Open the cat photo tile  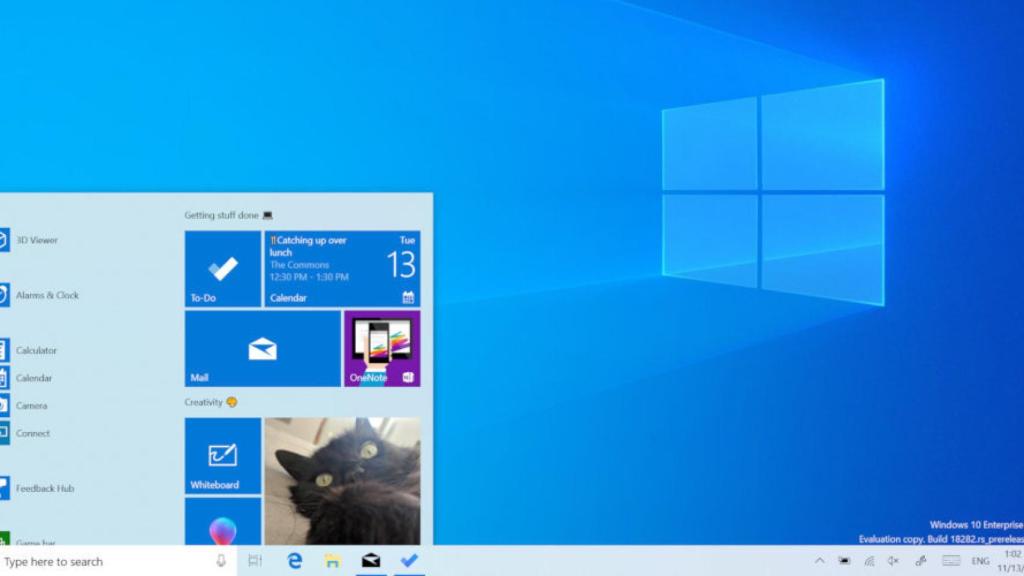tap(345, 480)
